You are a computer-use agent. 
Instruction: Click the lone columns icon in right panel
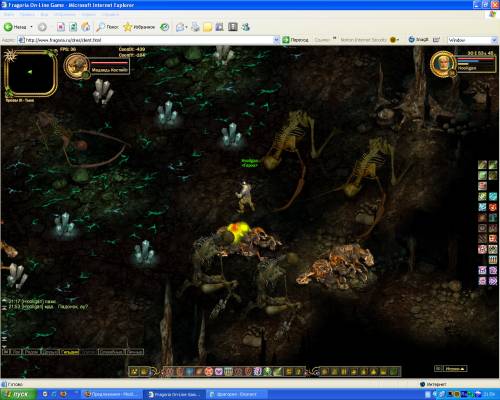tap(493, 260)
